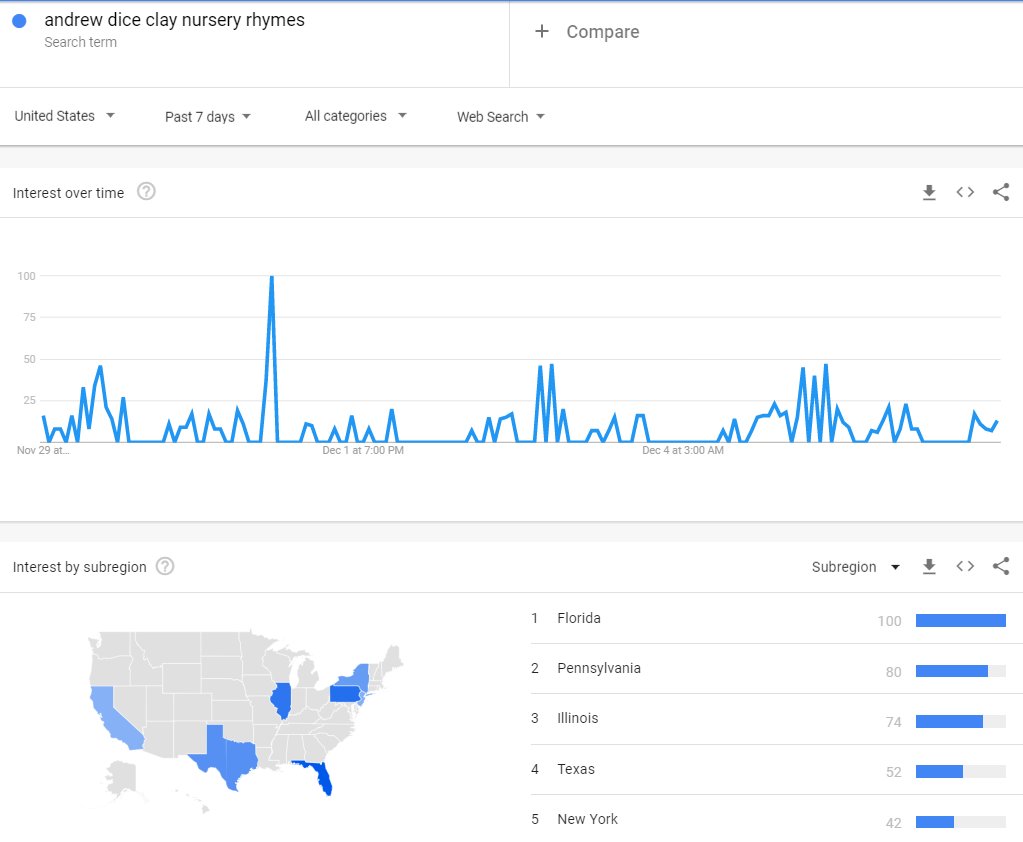Viewport: 1023px width, 842px height.
Task: Open the United States region dropdown
Action: pos(65,116)
